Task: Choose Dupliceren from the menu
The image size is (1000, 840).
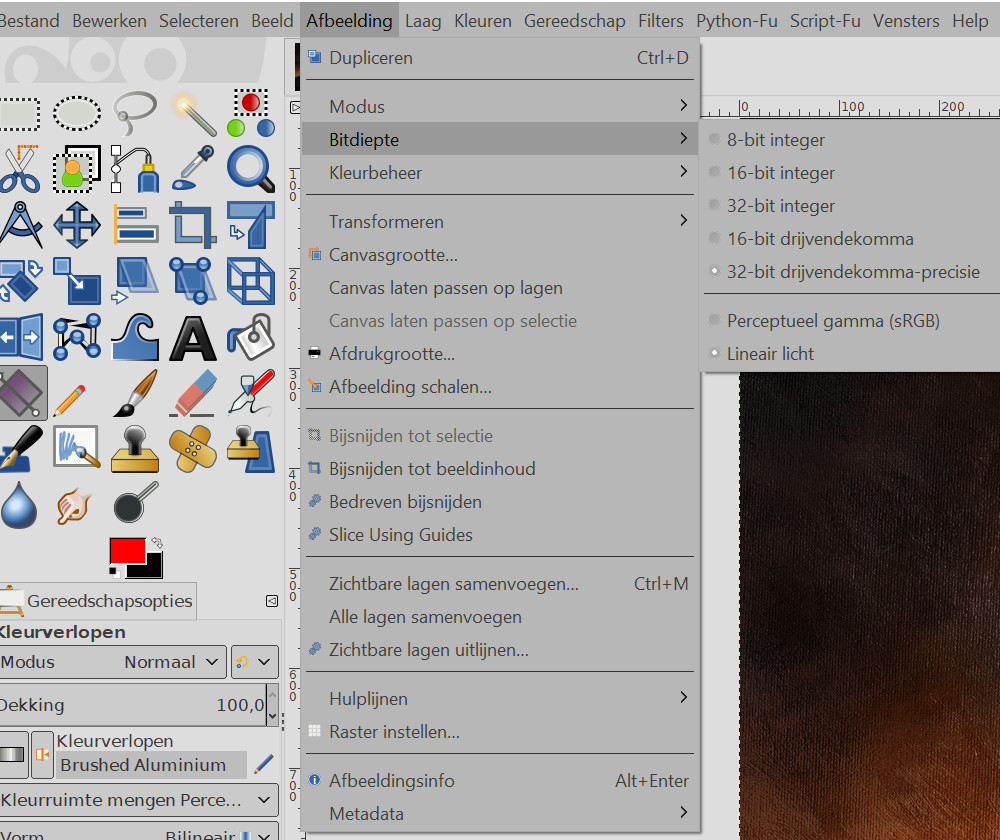Action: [x=500, y=58]
